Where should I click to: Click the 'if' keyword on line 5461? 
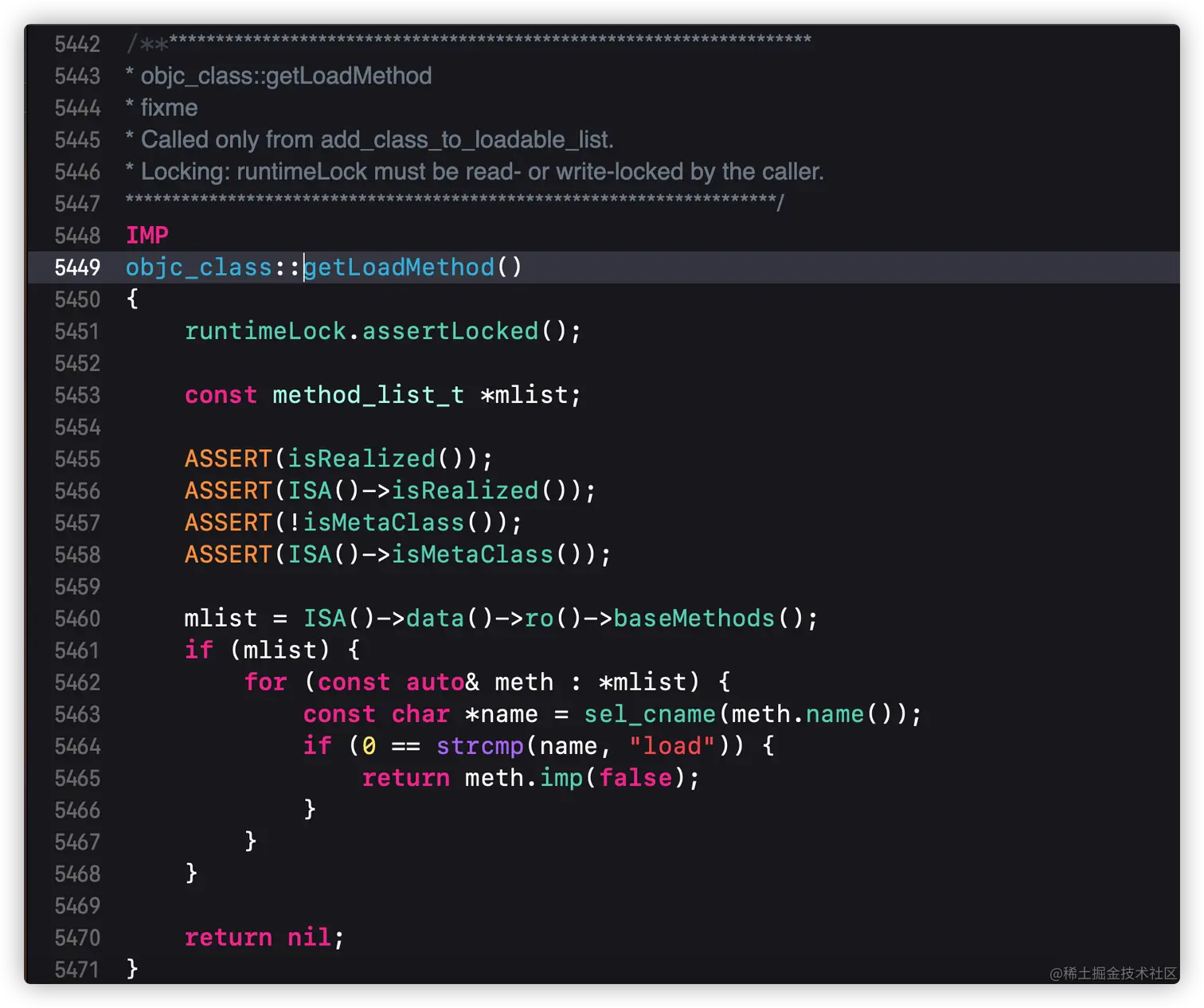199,651
